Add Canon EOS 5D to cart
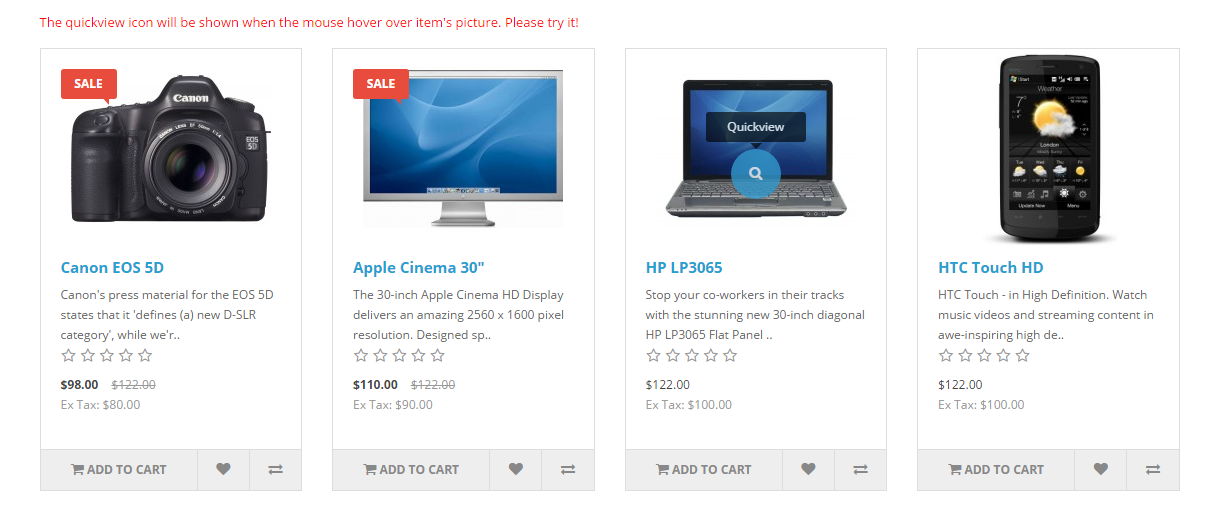 tap(119, 469)
